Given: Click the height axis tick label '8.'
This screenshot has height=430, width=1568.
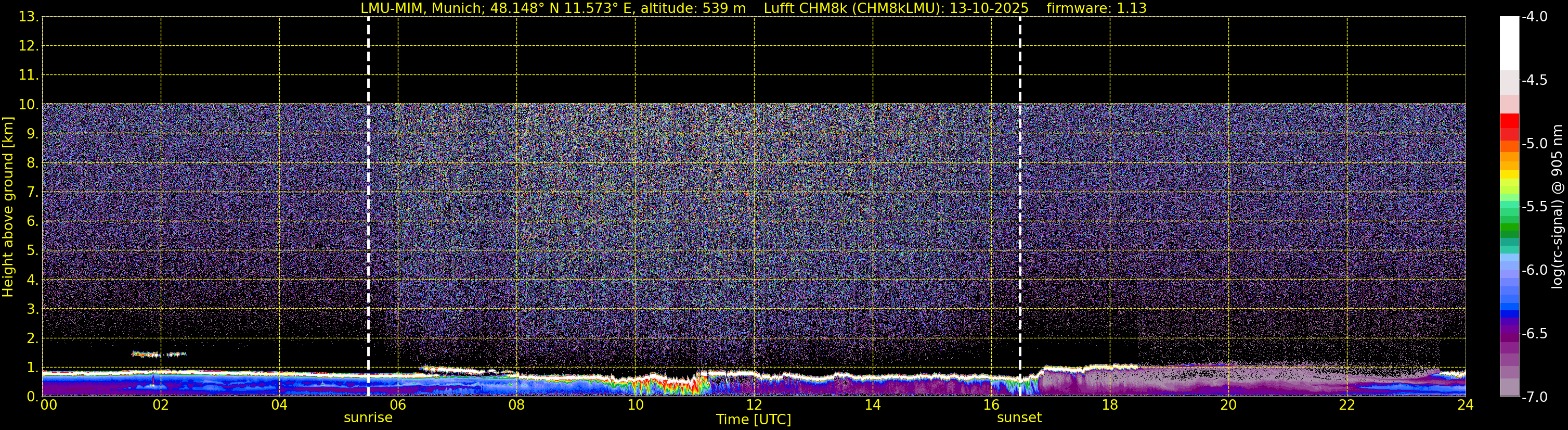Looking at the screenshot, I should 32,163.
